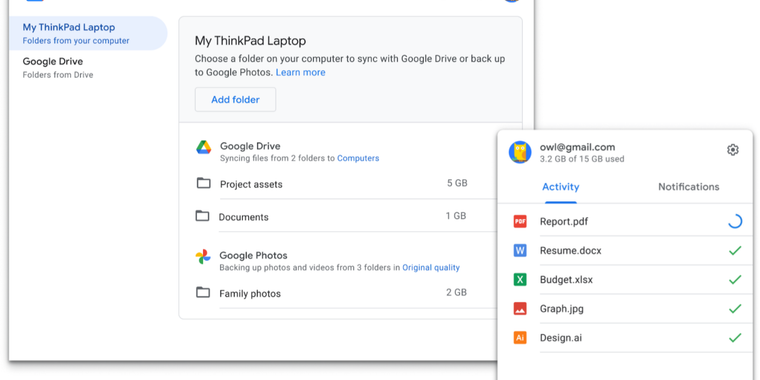Click the green checkmark for Design.ai

tap(735, 338)
